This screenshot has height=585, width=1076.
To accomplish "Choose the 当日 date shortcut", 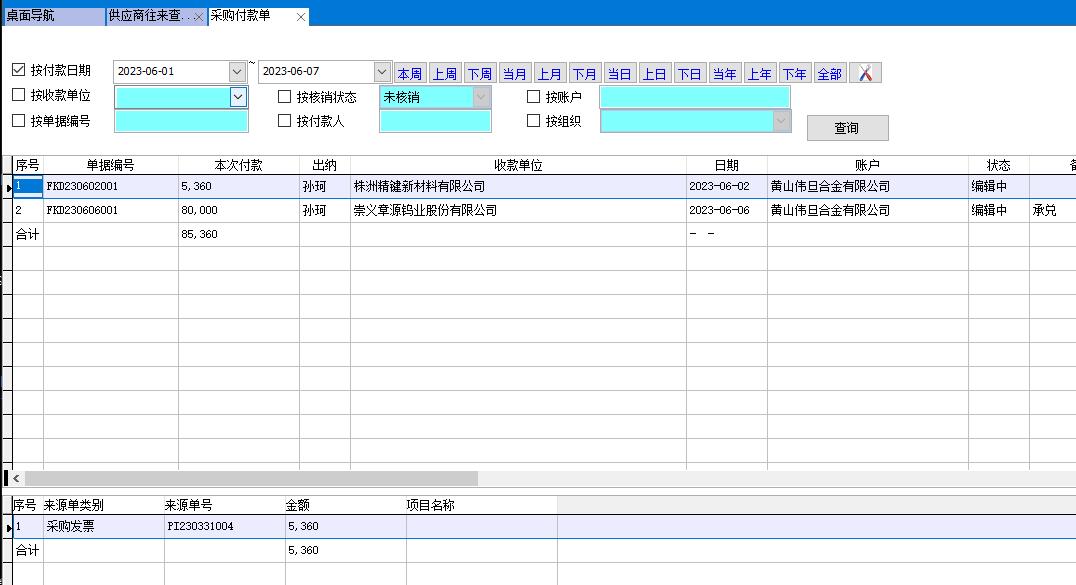I will click(619, 74).
